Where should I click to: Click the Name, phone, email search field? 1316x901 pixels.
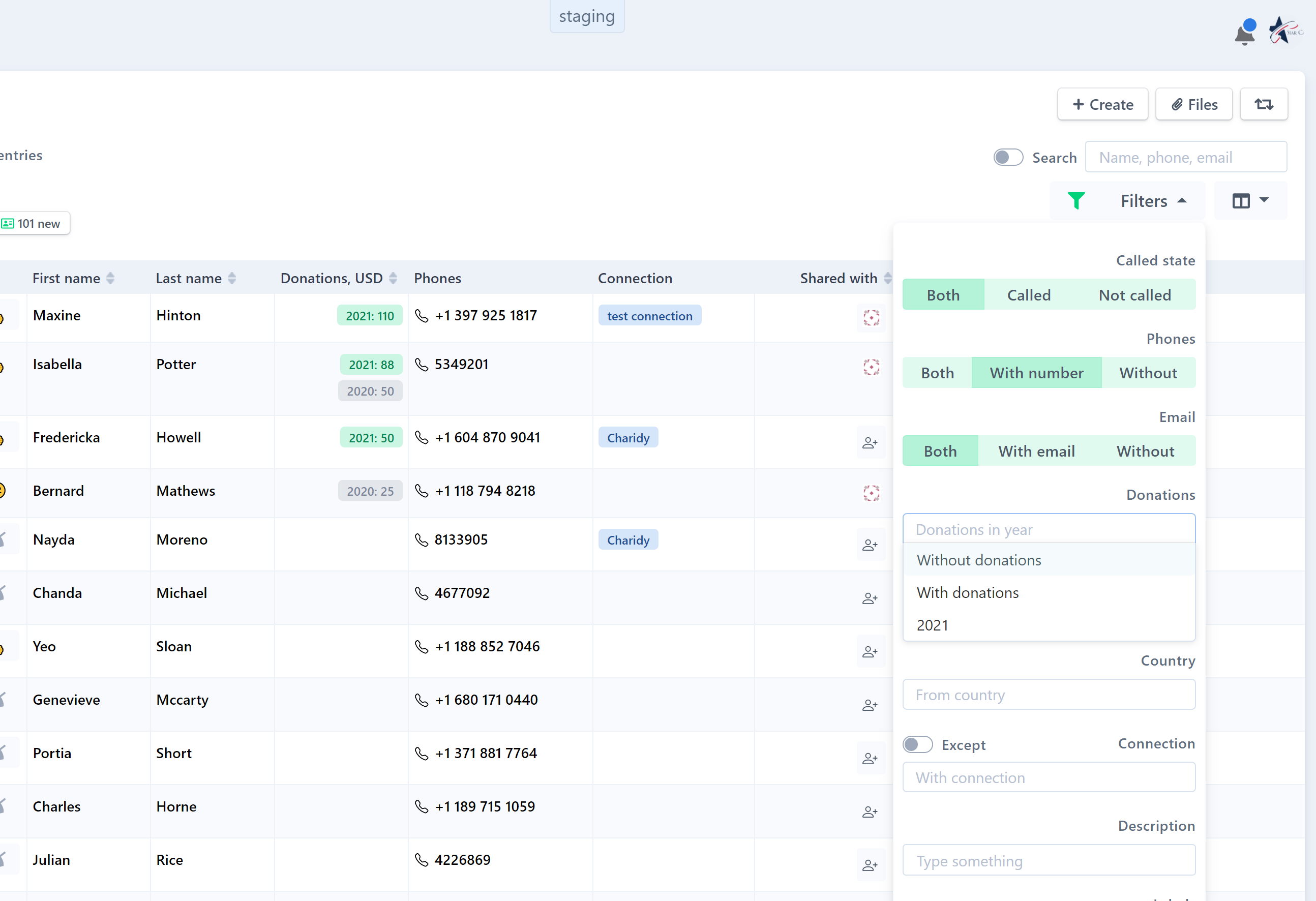click(x=1186, y=157)
